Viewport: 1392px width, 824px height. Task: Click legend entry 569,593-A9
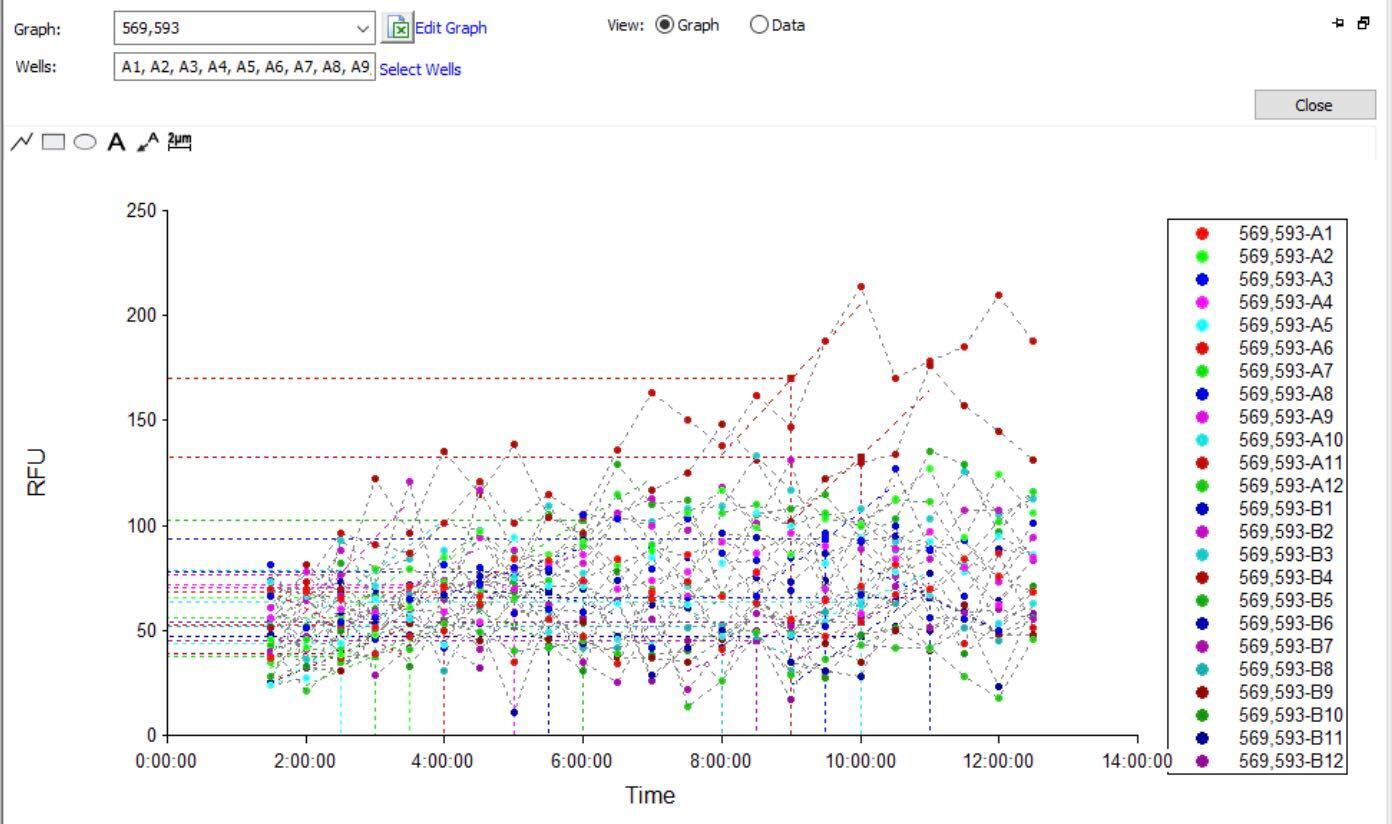[x=1286, y=417]
